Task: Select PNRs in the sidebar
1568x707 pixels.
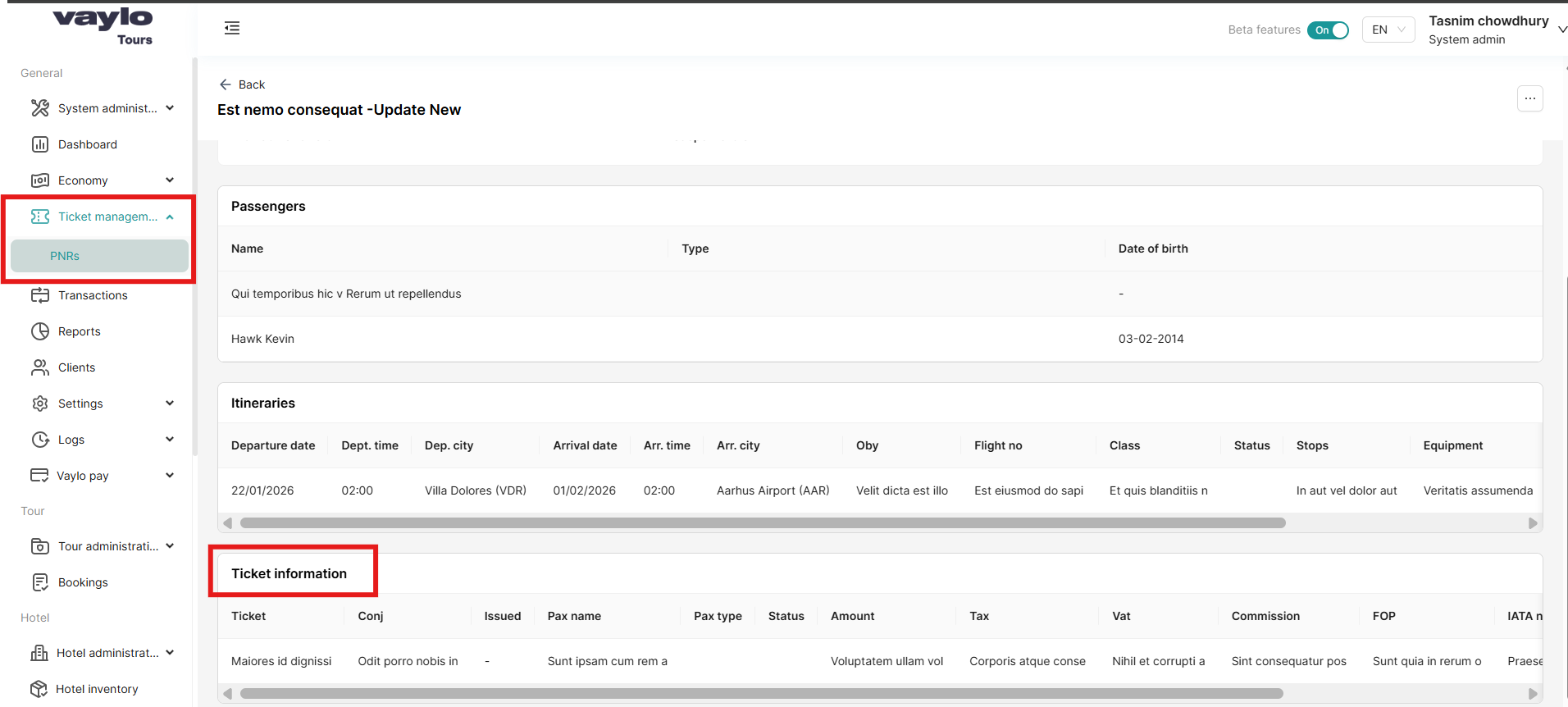Action: 65,256
